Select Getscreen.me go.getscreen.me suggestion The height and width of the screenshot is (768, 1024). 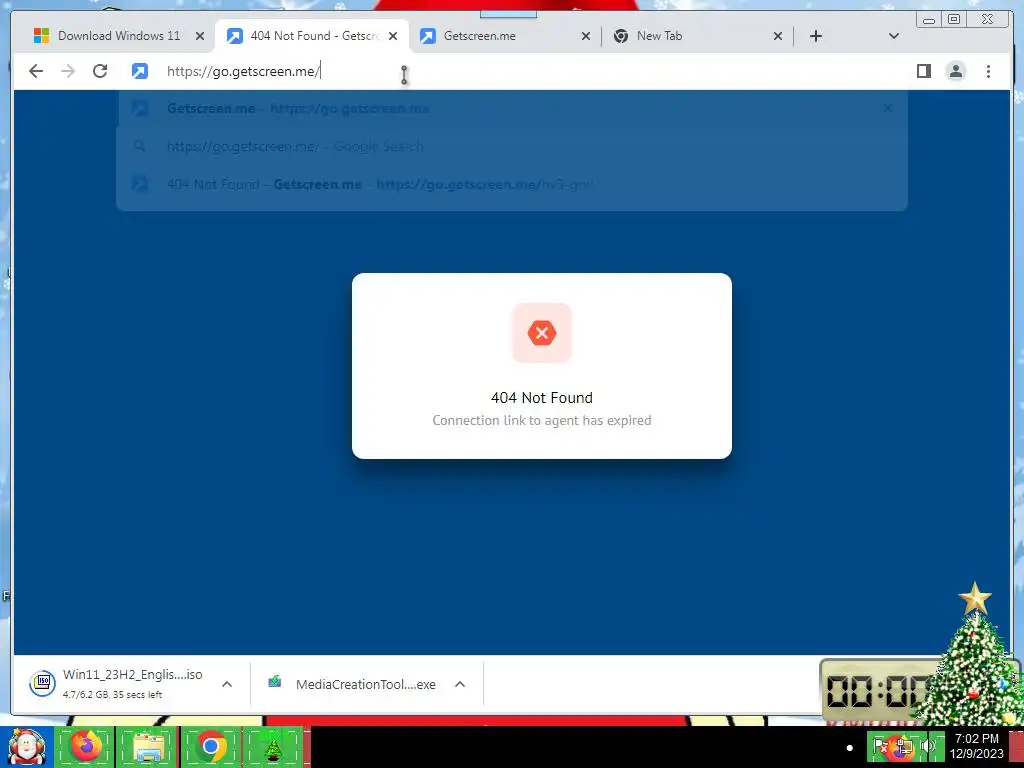512,108
